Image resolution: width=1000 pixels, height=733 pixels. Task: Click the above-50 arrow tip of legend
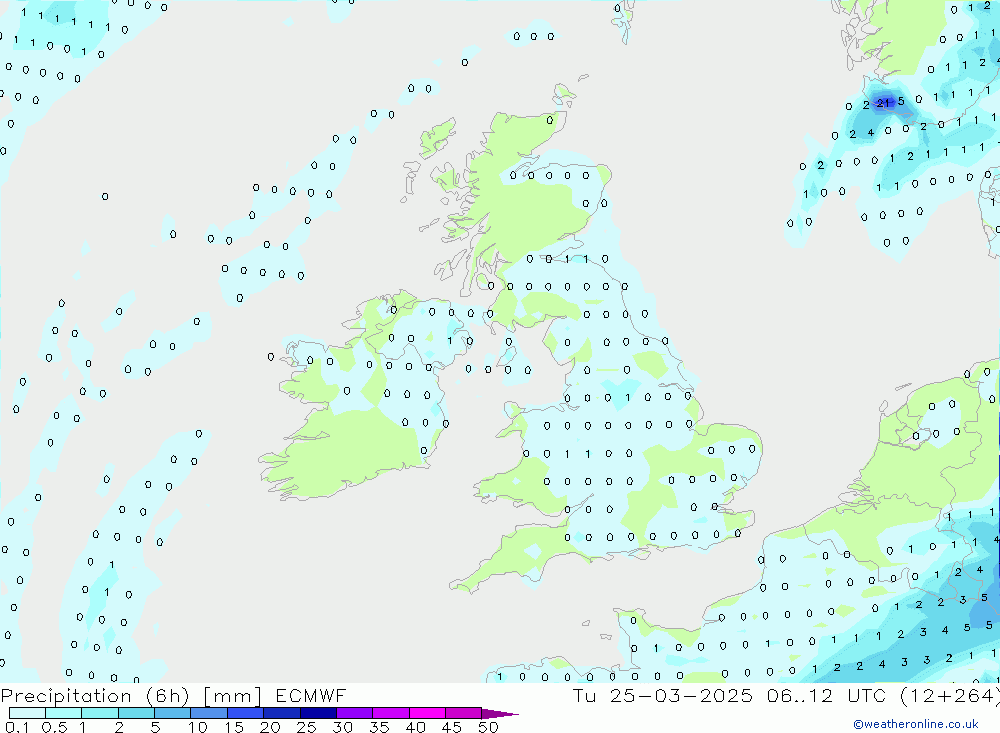pyautogui.click(x=500, y=714)
